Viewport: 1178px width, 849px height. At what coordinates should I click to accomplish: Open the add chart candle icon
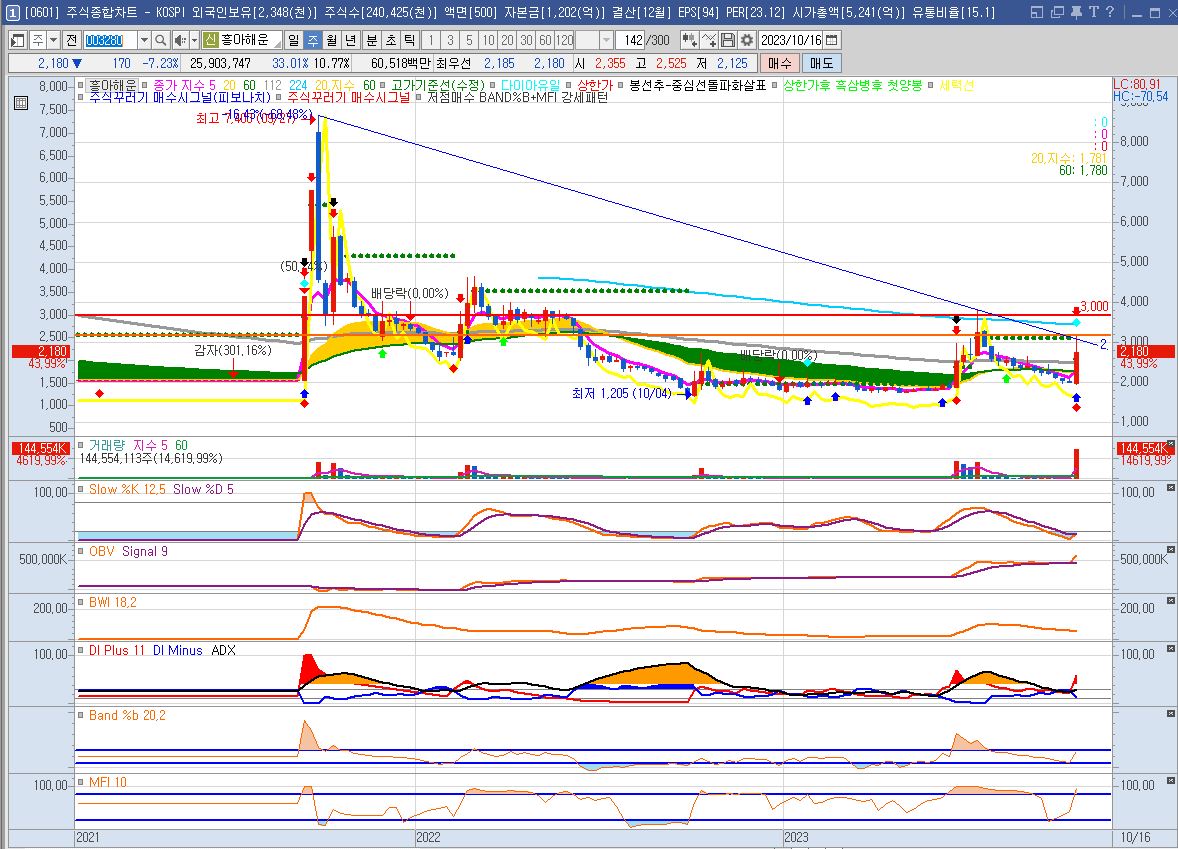pyautogui.click(x=689, y=40)
